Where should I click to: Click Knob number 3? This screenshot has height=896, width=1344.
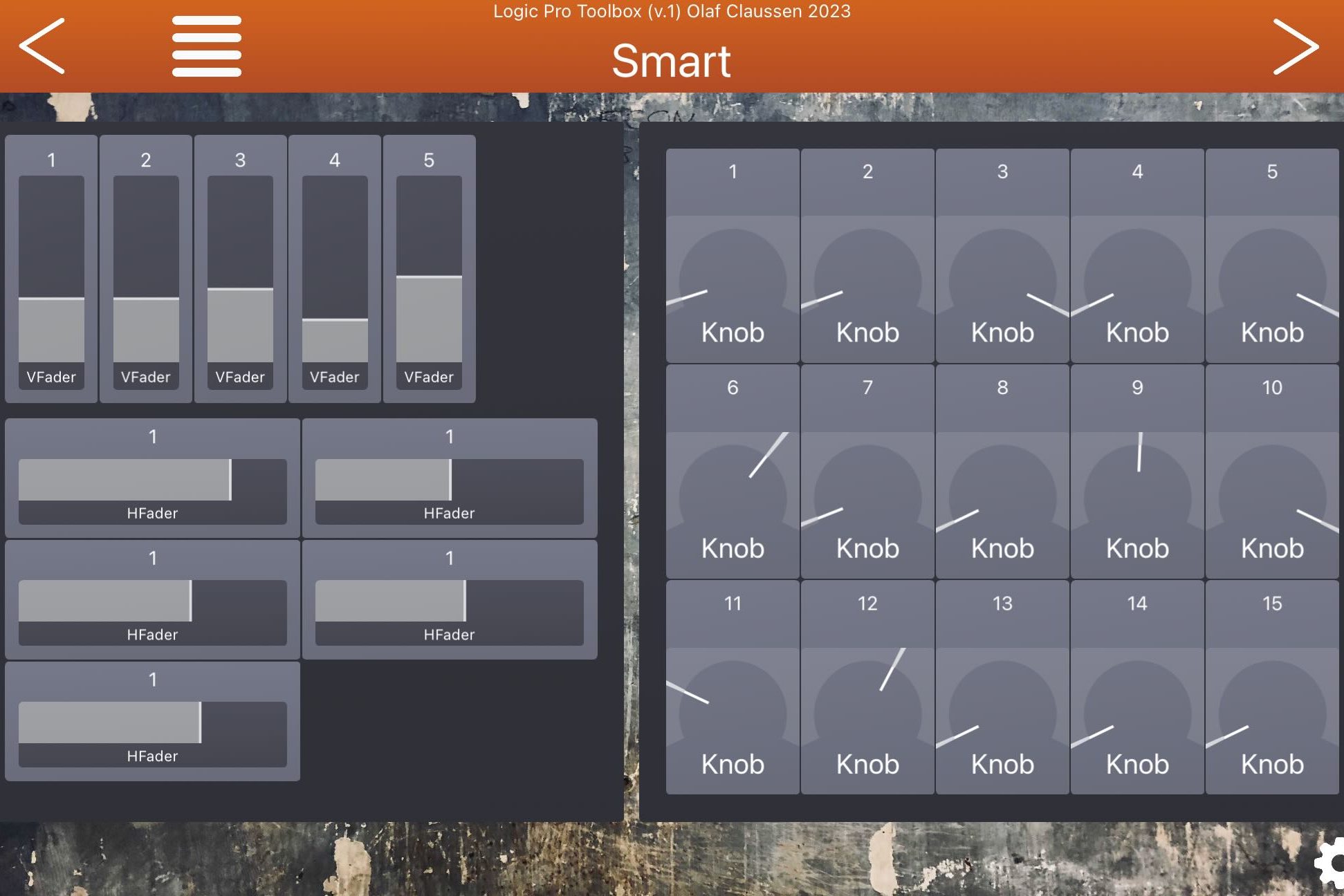(1002, 281)
